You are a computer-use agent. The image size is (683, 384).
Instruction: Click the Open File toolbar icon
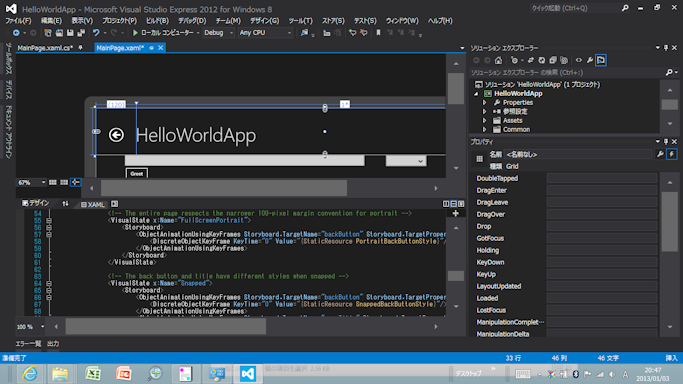(x=59, y=33)
